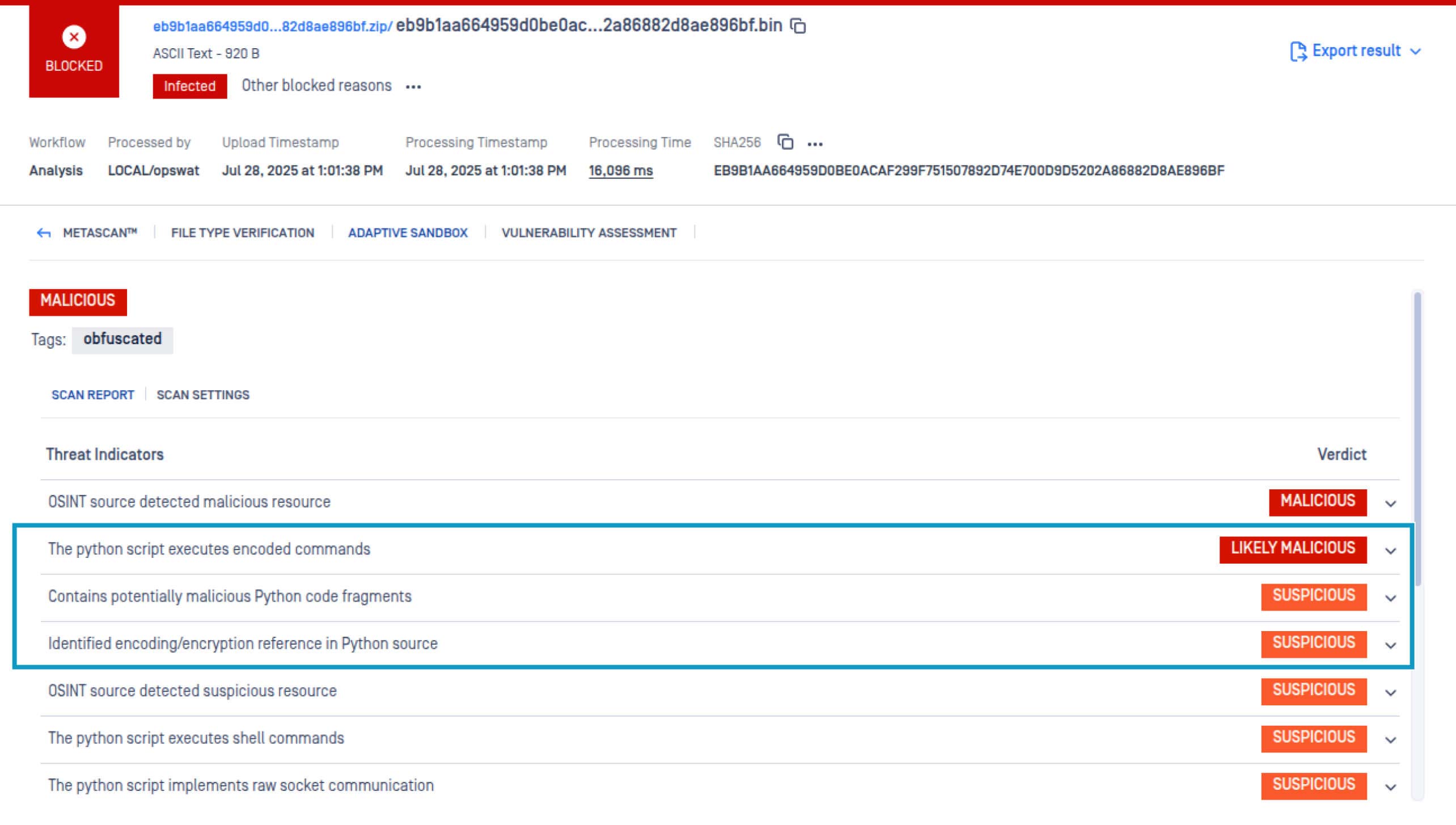Copy the .bin file name
The width and height of the screenshot is (1456, 825).
tap(797, 26)
